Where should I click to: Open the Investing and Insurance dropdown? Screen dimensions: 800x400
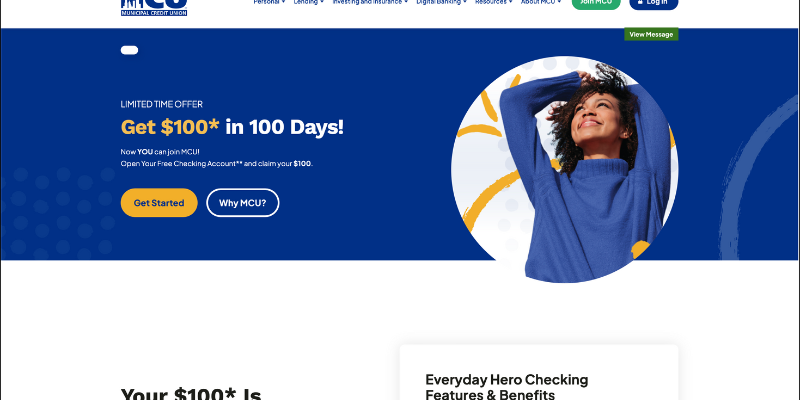(370, 2)
